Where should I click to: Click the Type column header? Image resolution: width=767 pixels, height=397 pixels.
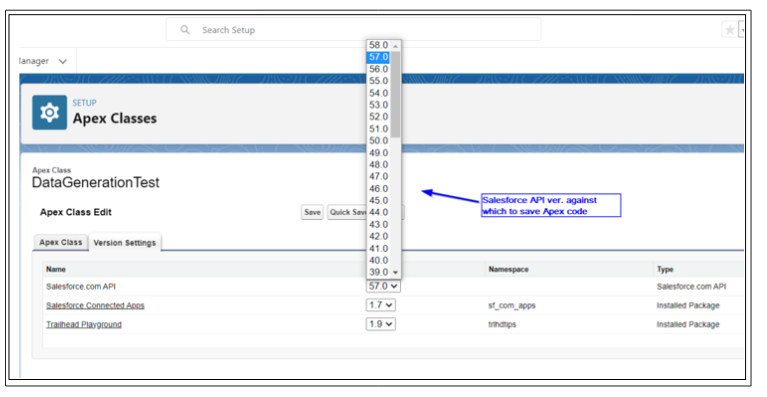(665, 269)
